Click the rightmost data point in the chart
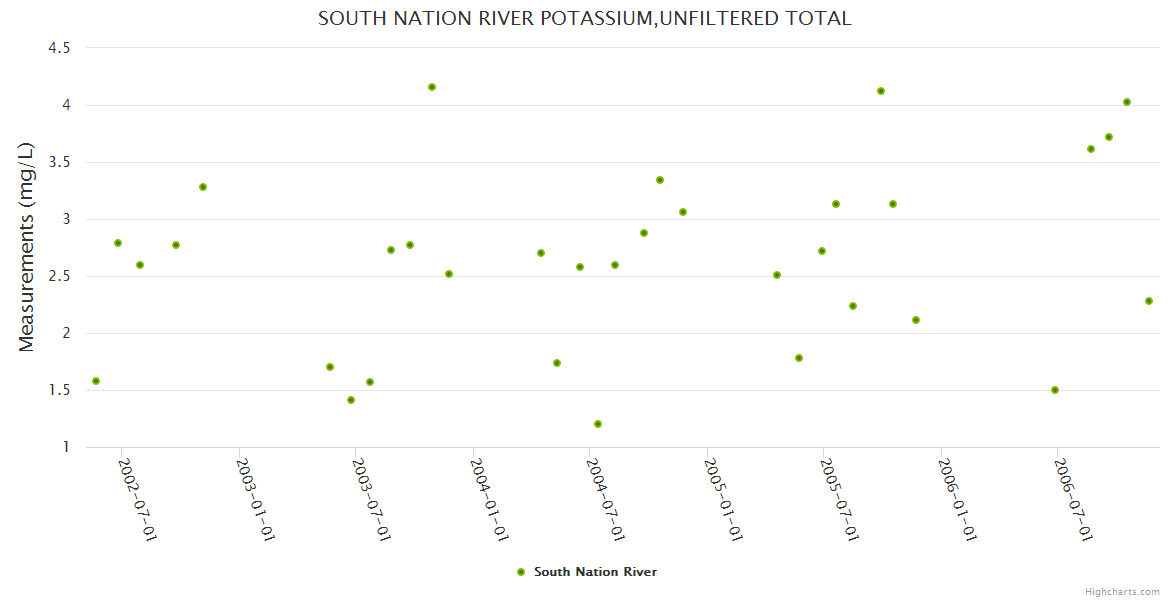This screenshot has height=600, width=1170. click(1149, 301)
